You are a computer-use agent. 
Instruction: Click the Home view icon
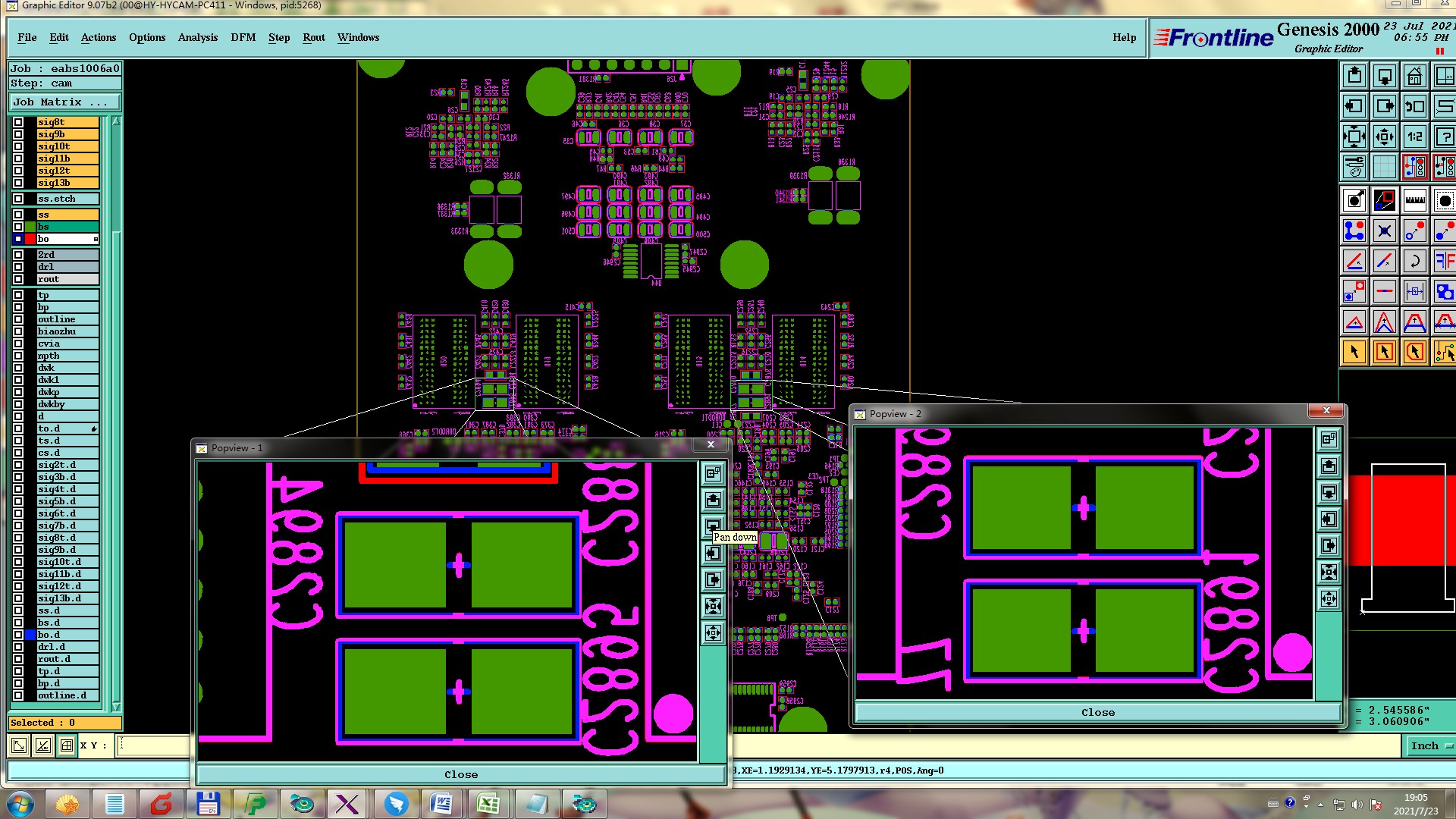1414,77
